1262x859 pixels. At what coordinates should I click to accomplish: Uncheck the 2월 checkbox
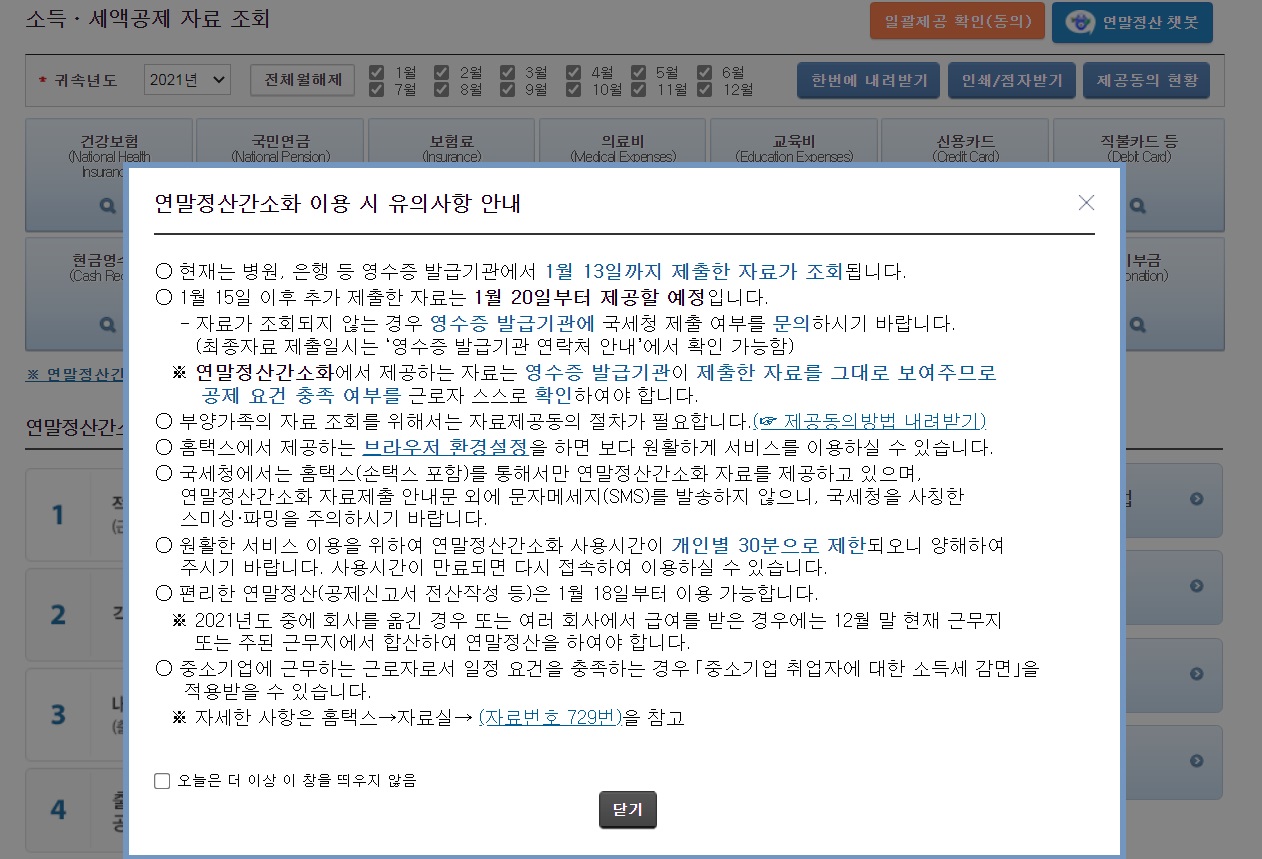pos(441,72)
